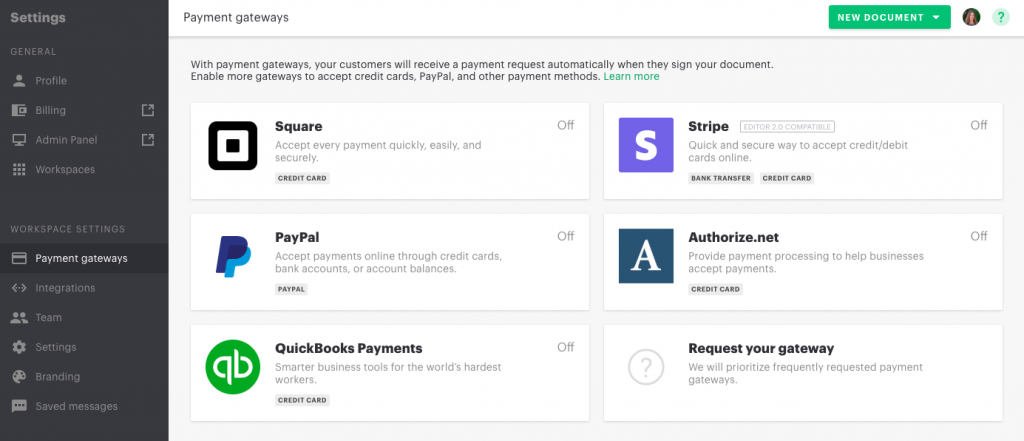Screen dimensions: 1024x441
Task: Open the Stripe gateway title
Action: pyautogui.click(x=708, y=127)
